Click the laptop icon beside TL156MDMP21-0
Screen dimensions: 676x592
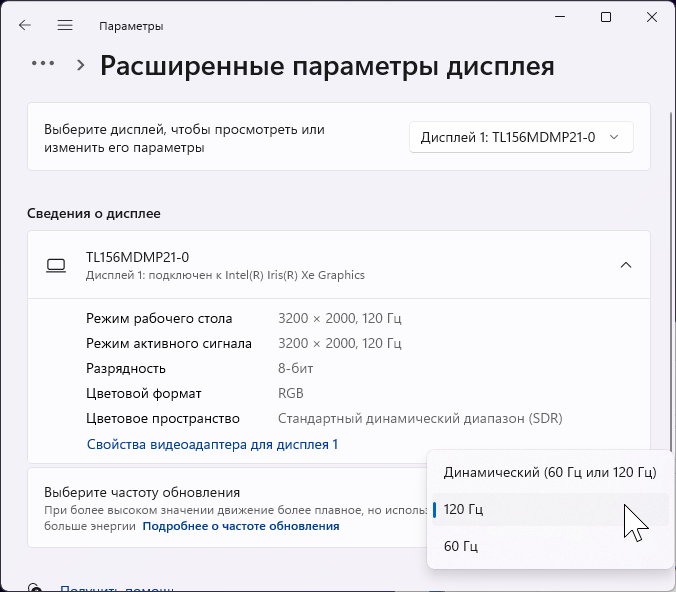pos(56,265)
